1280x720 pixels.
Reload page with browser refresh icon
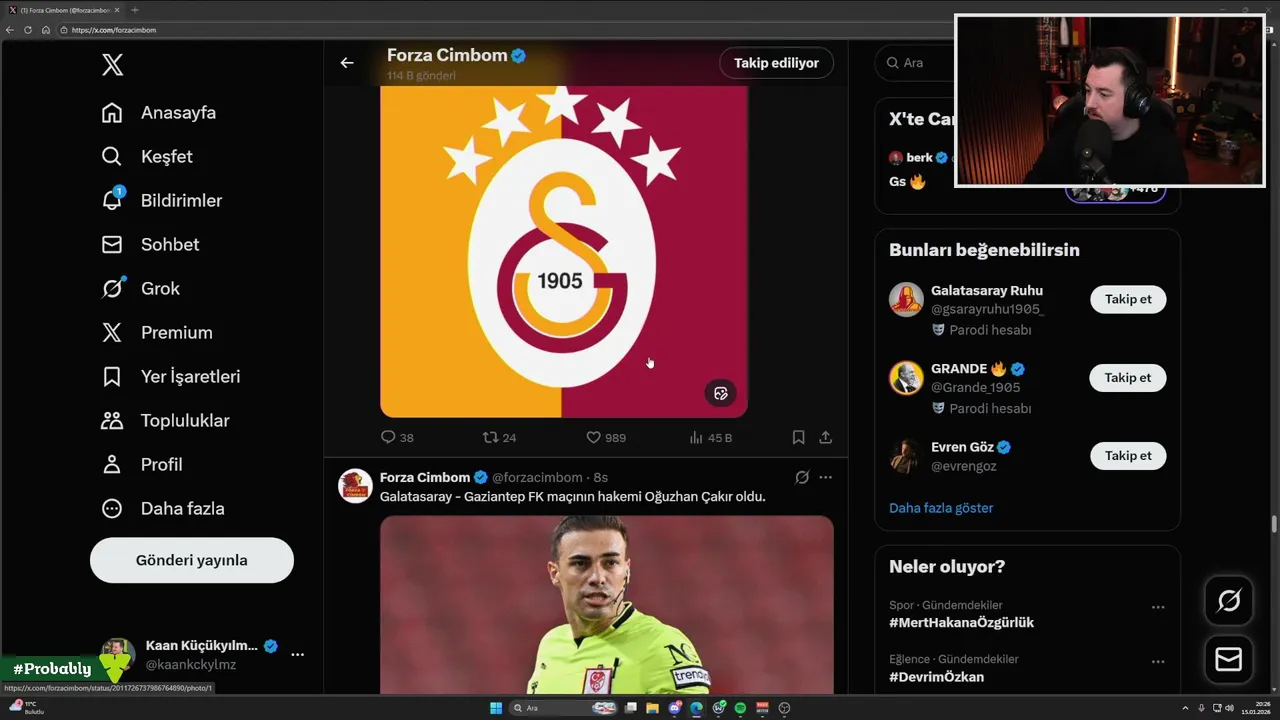point(28,30)
